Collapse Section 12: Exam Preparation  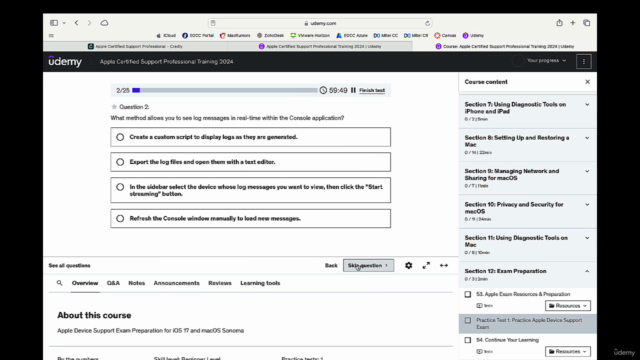(x=527, y=275)
